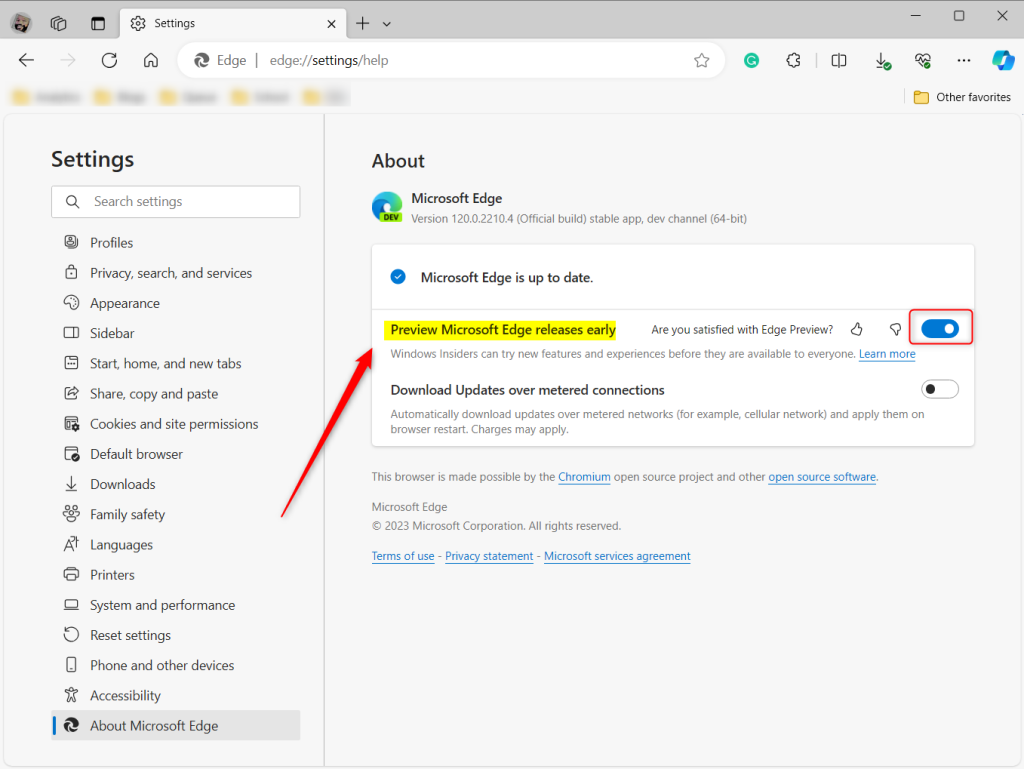Open Sidebar settings
Screen dimensions: 1024x769
point(176,333)
